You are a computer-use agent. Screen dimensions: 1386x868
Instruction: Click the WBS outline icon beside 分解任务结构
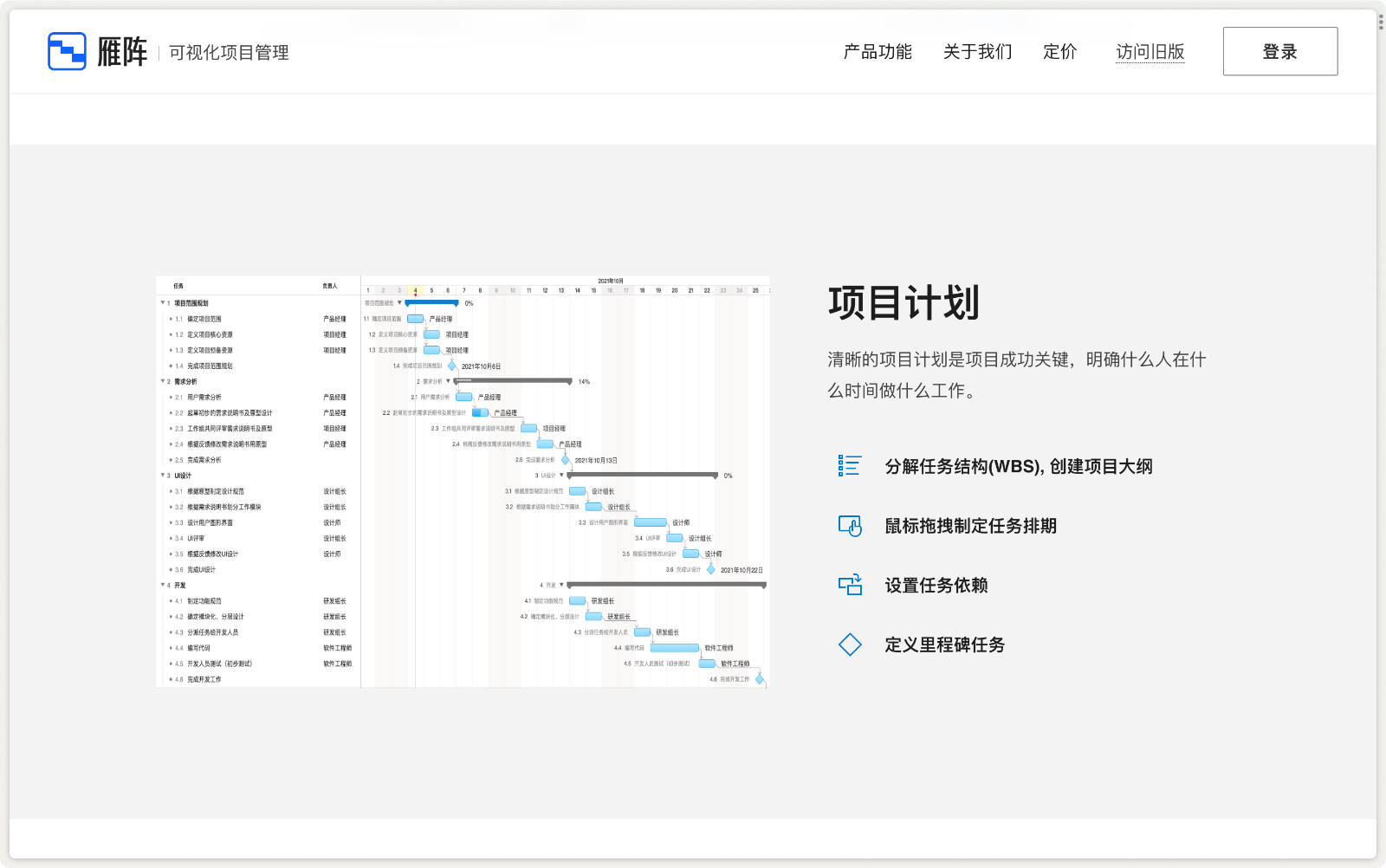(851, 466)
